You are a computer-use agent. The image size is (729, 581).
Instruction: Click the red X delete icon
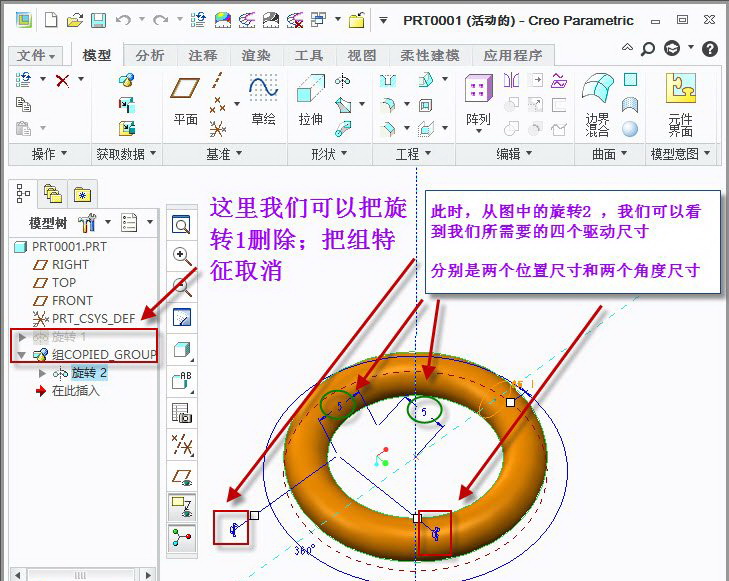pos(62,80)
